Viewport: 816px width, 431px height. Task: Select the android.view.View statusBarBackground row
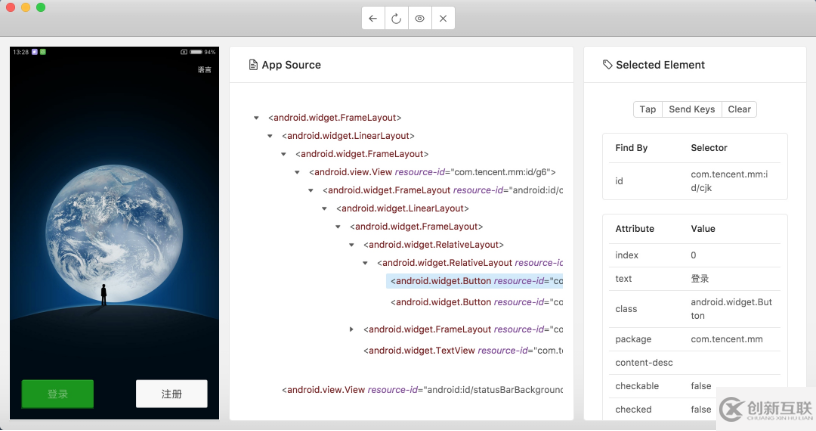click(423, 390)
